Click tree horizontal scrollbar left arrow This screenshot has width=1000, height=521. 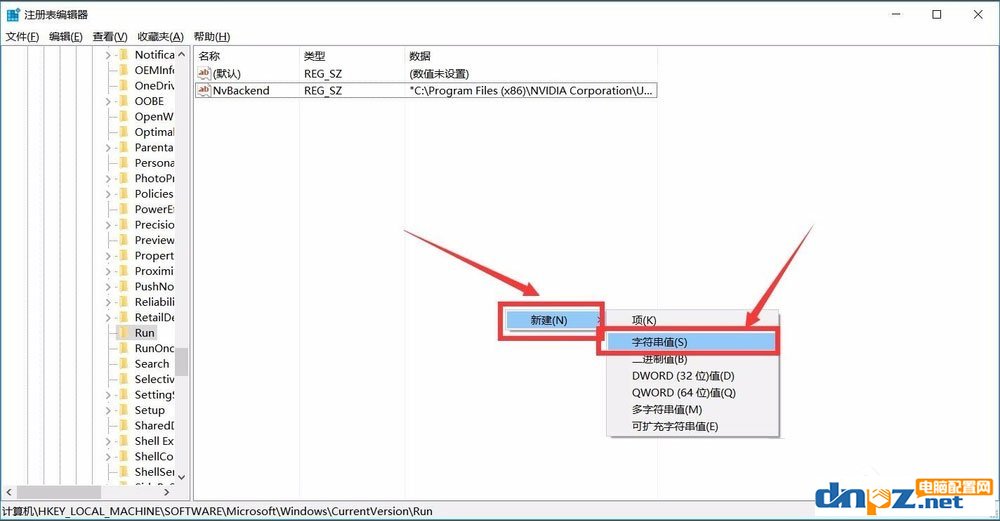pyautogui.click(x=9, y=492)
